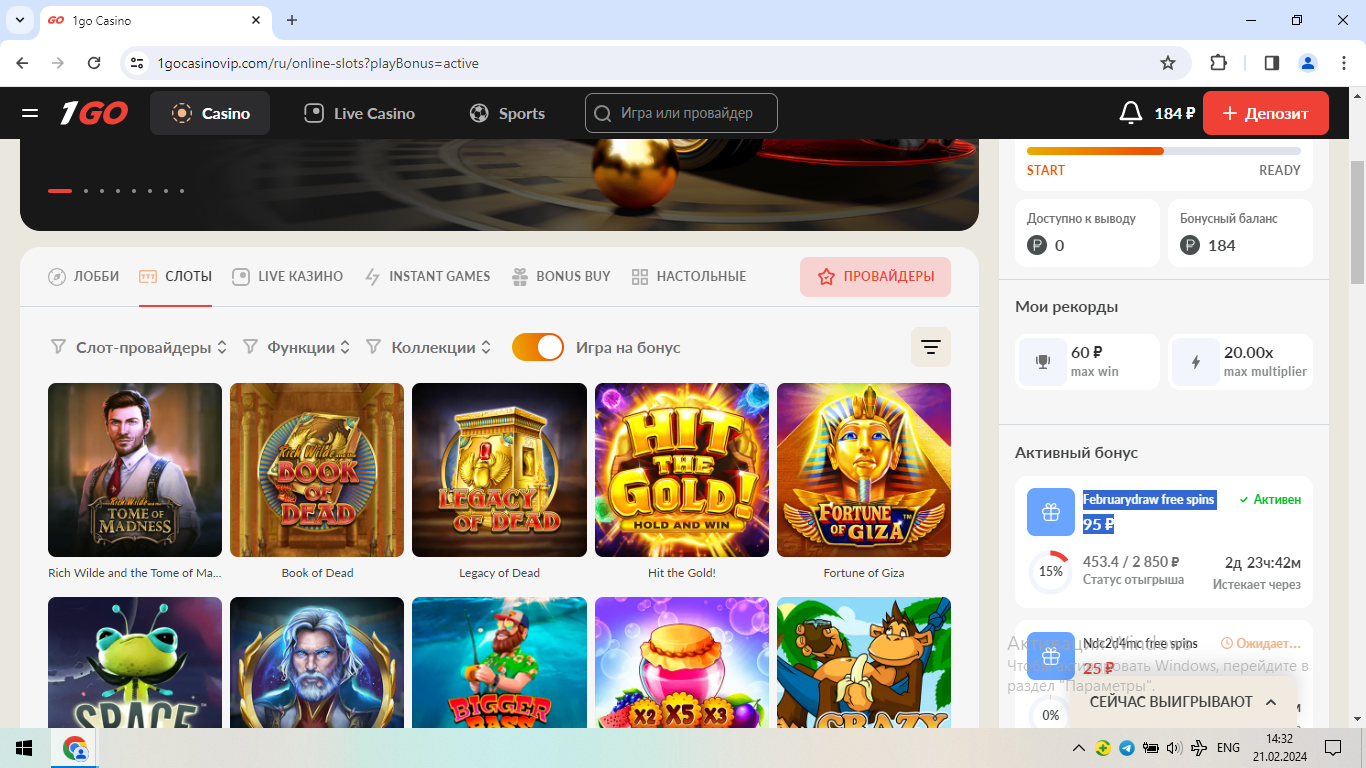This screenshot has height=768, width=1366.
Task: Open the BONUS BUY category tab
Action: point(561,276)
